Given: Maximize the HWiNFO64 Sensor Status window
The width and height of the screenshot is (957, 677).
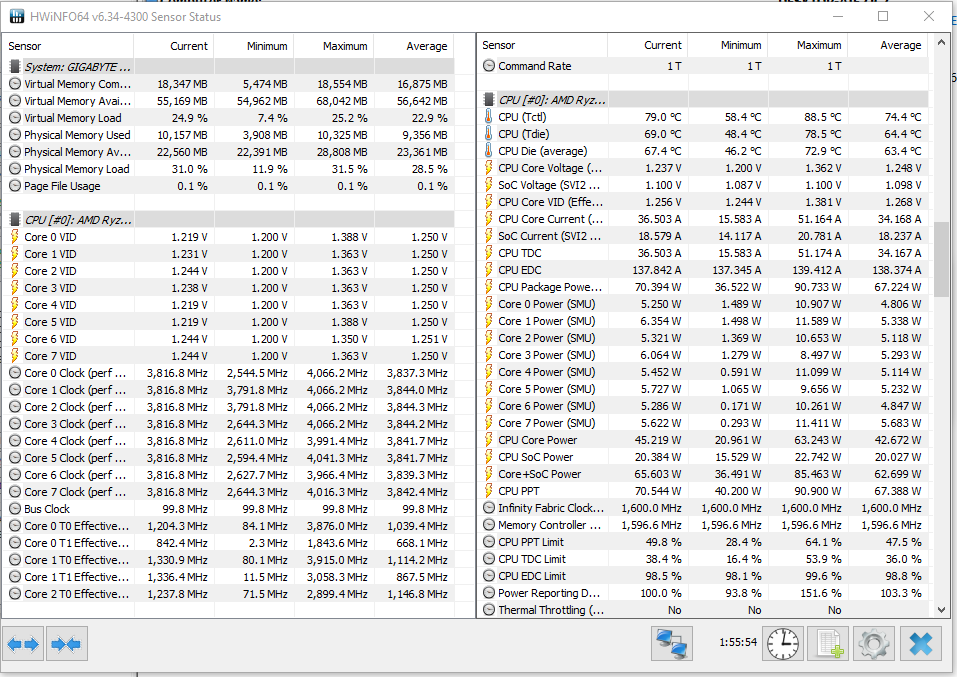Looking at the screenshot, I should pyautogui.click(x=883, y=16).
